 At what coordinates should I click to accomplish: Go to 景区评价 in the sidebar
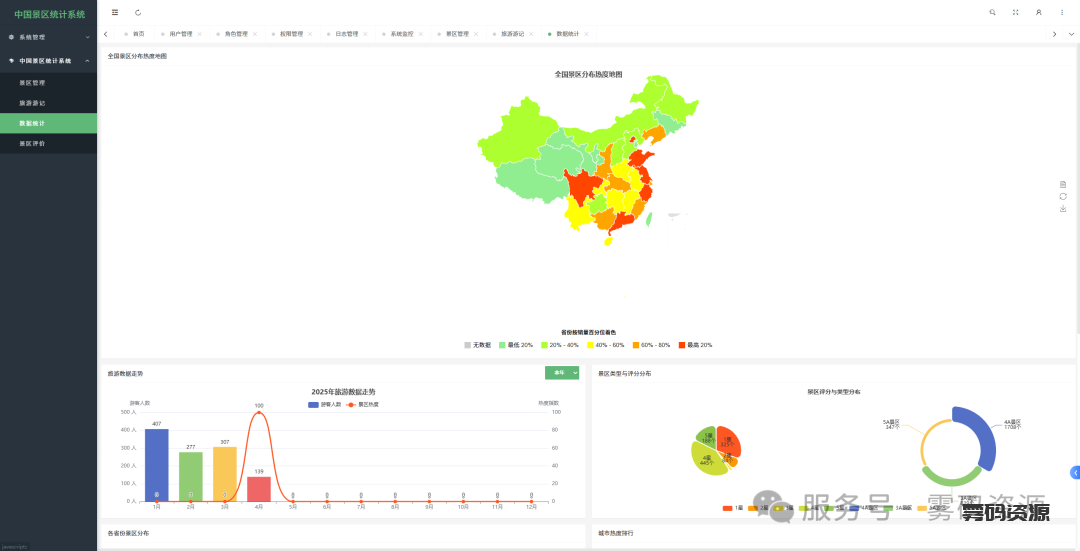pyautogui.click(x=32, y=143)
